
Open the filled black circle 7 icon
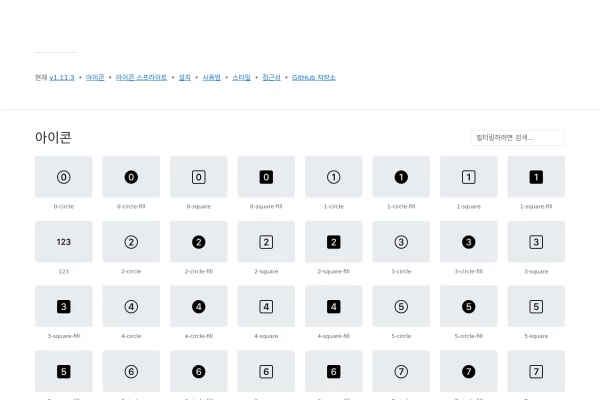pyautogui.click(x=469, y=371)
